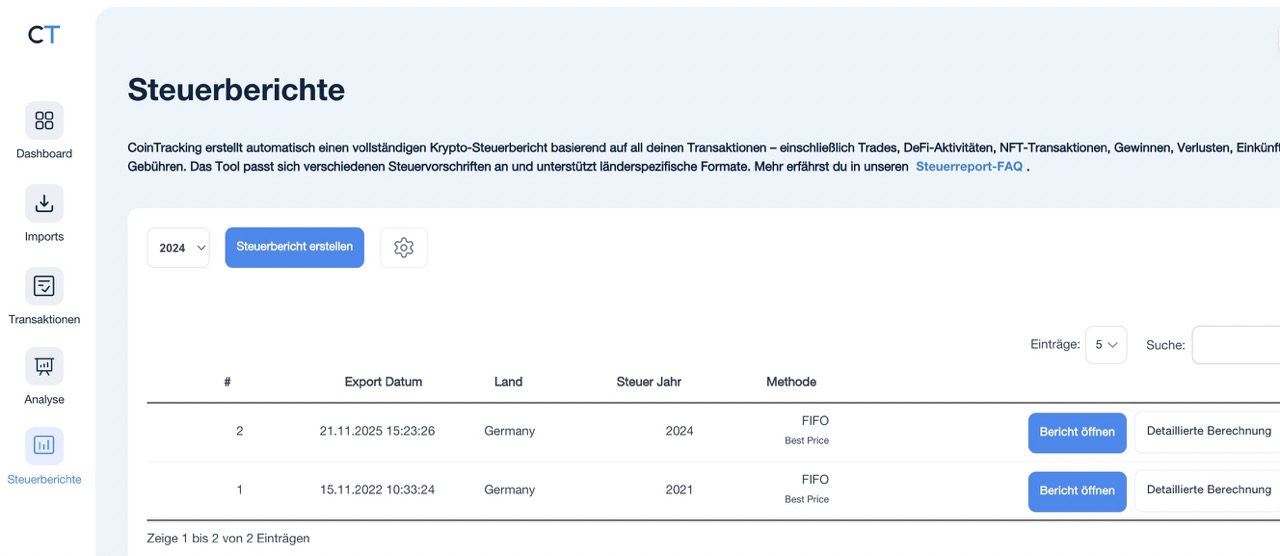Click the Analyse label in sidebar
Image resolution: width=1280 pixels, height=556 pixels.
click(x=44, y=400)
